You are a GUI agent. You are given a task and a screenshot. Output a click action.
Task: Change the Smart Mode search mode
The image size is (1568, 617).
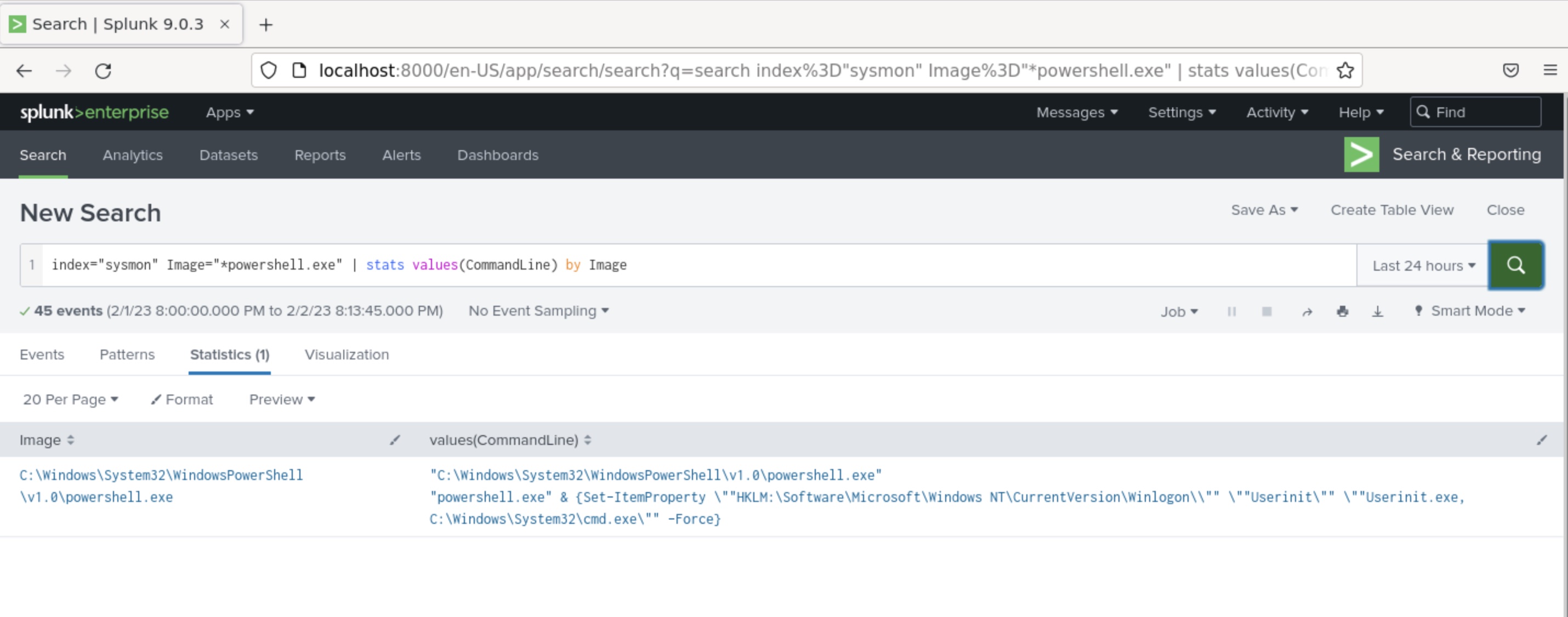[x=1470, y=311]
